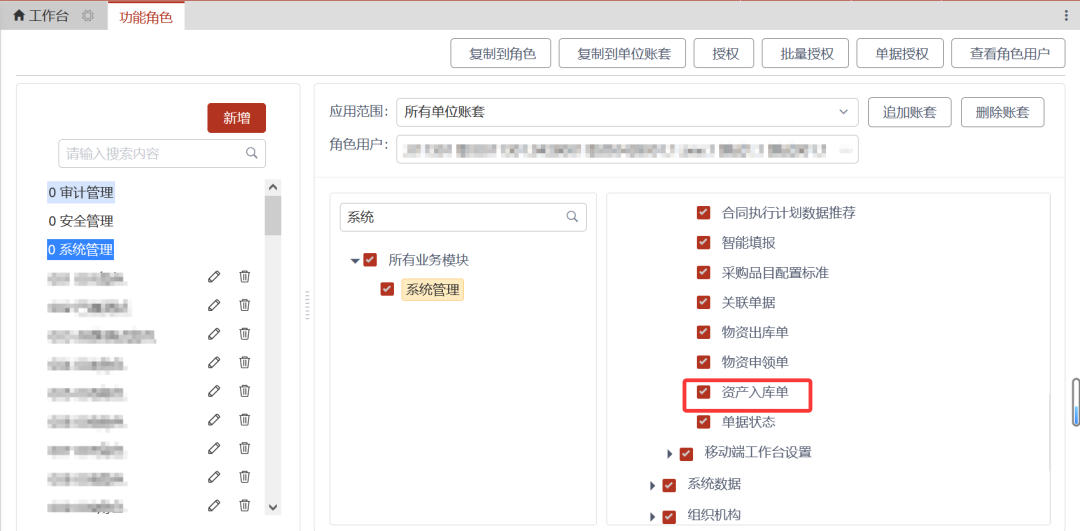Toggle the 智能填报 checkbox

[x=703, y=242]
